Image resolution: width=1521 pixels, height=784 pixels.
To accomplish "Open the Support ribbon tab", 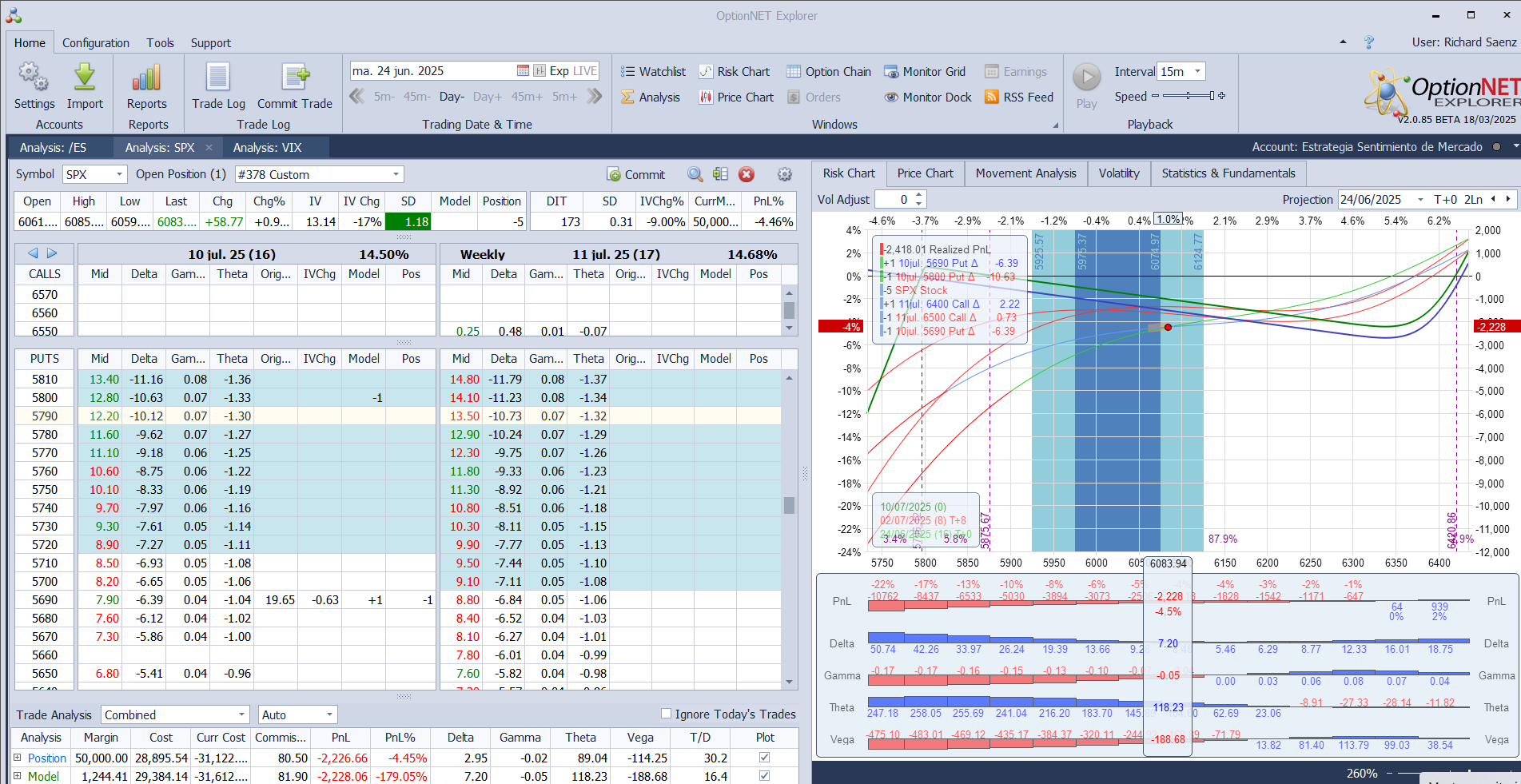I will (210, 42).
